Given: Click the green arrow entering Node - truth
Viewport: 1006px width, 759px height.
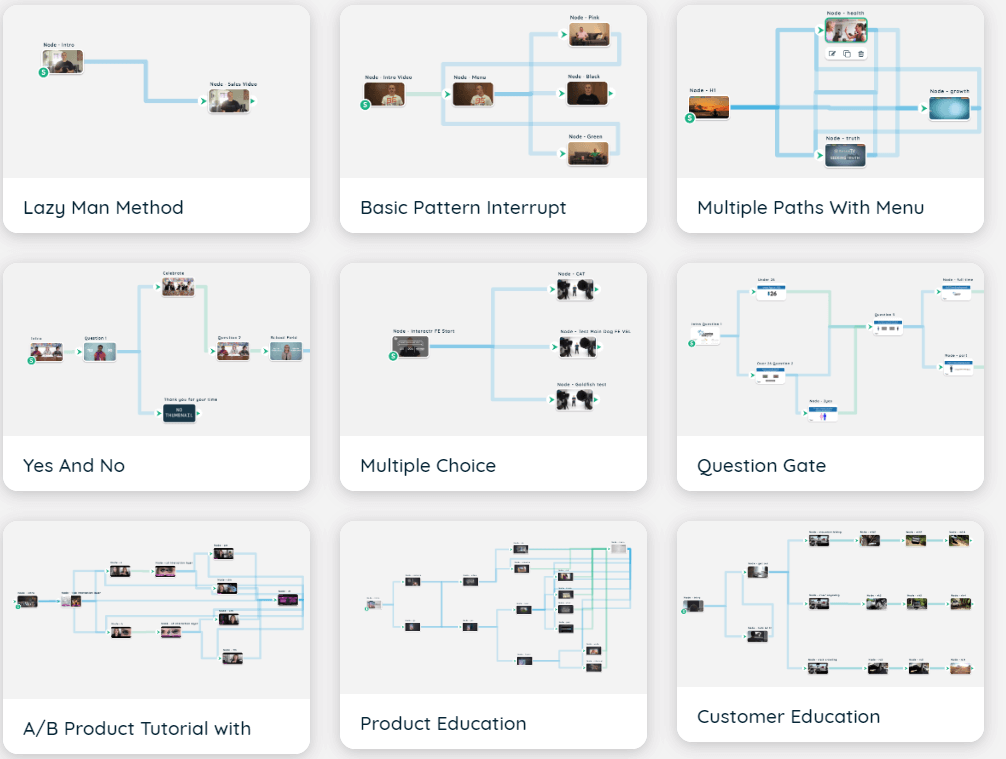Looking at the screenshot, I should tap(821, 155).
